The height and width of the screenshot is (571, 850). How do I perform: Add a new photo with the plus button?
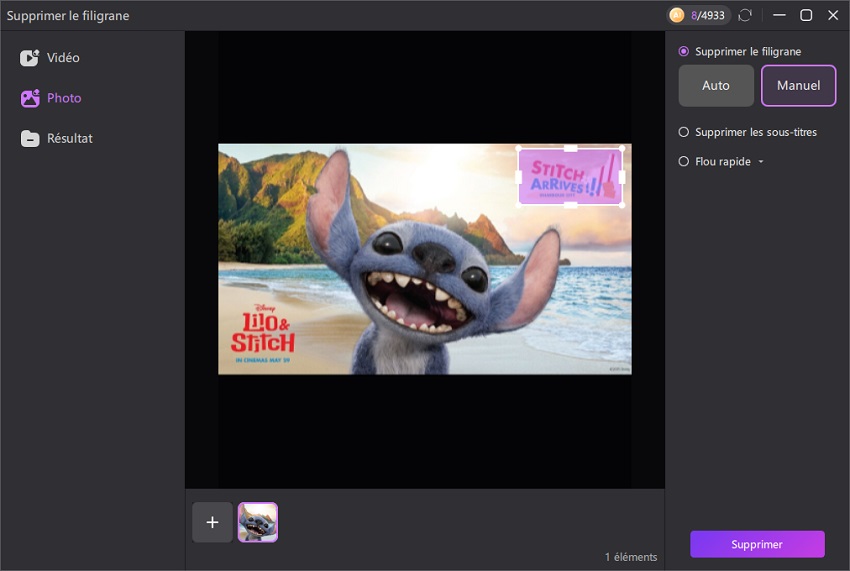[x=212, y=522]
